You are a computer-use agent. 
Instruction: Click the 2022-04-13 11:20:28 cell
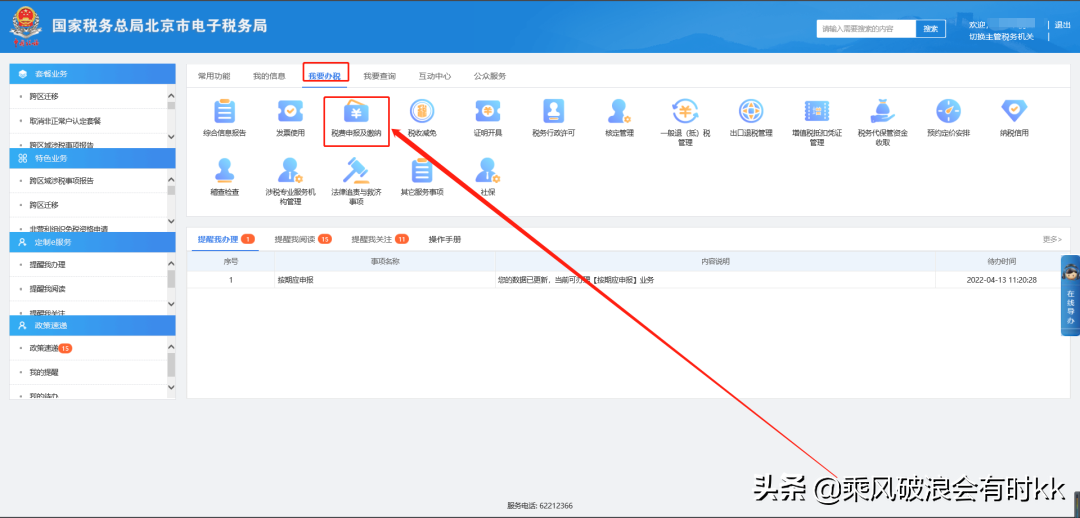1001,280
